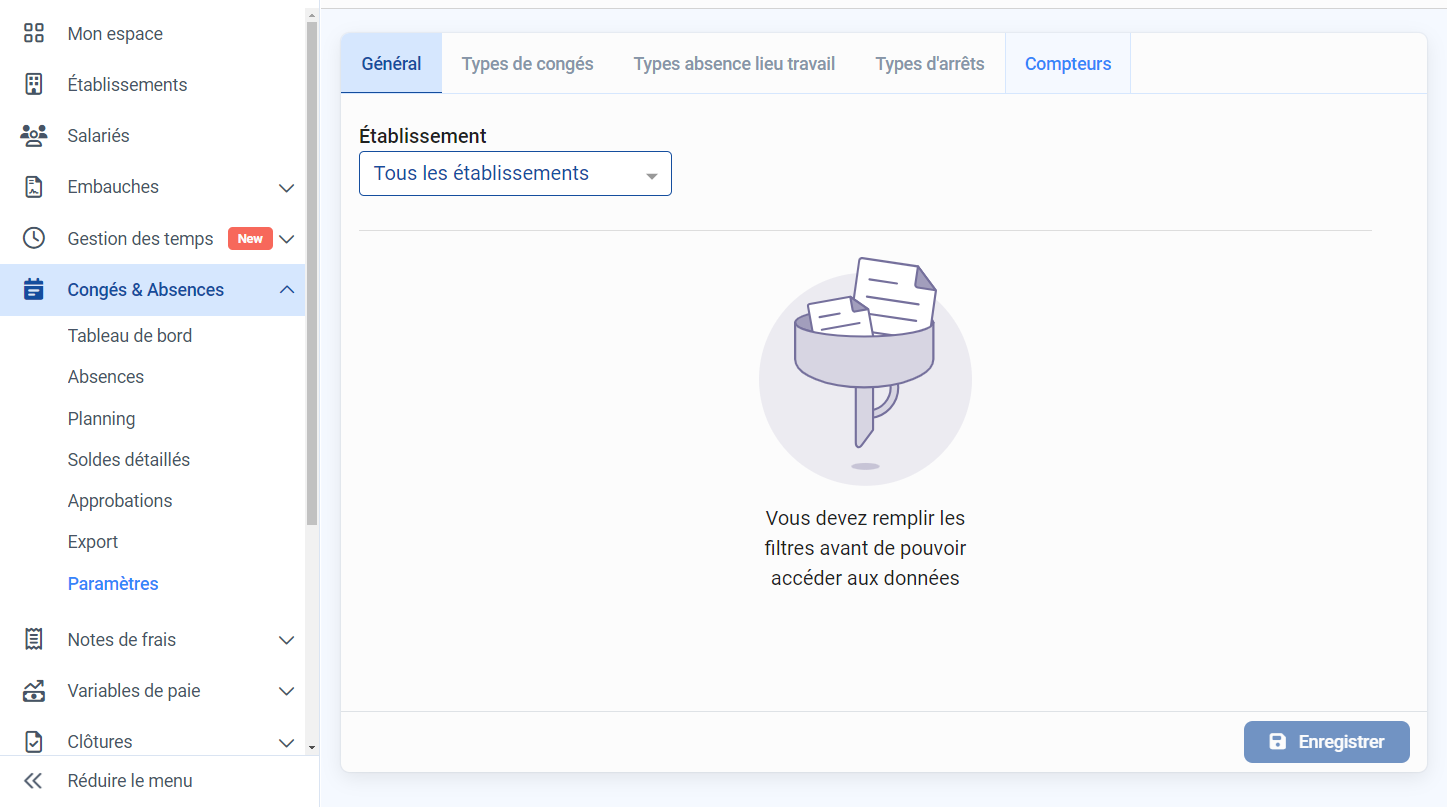Select Paramètres submenu item

(x=113, y=584)
